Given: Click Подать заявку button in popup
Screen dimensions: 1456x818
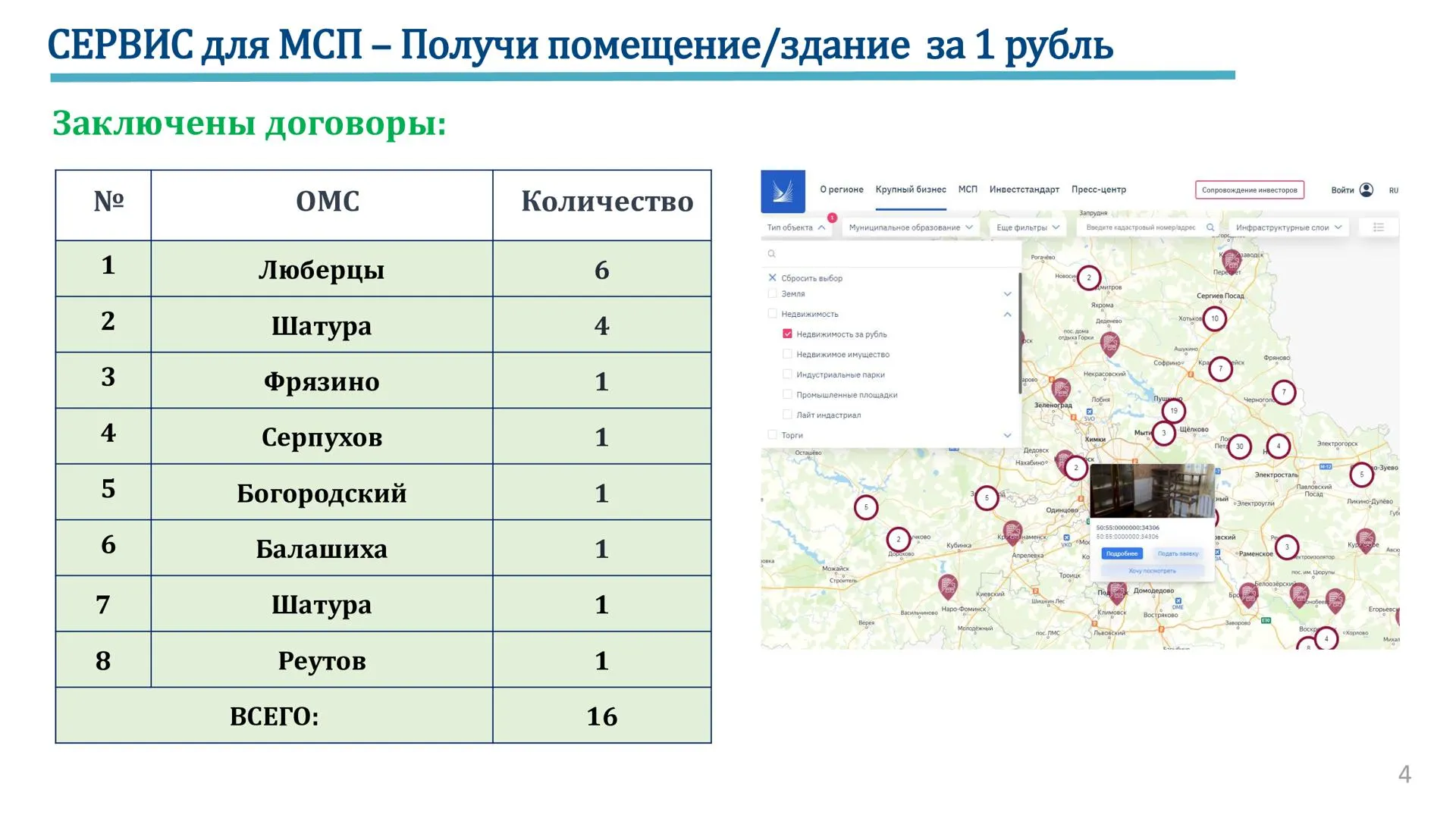Looking at the screenshot, I should point(1178,553).
